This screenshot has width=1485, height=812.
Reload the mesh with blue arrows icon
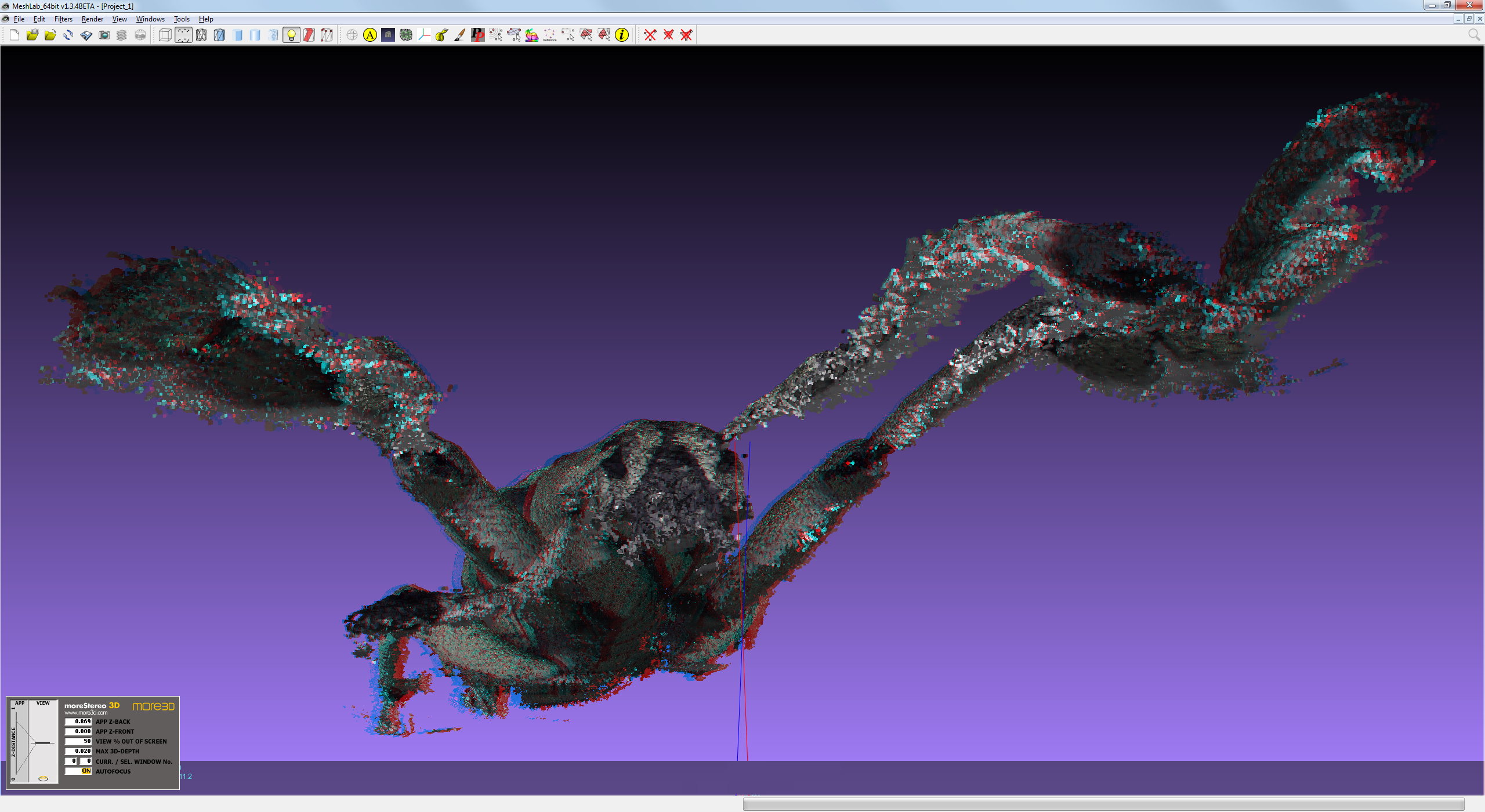coord(68,35)
